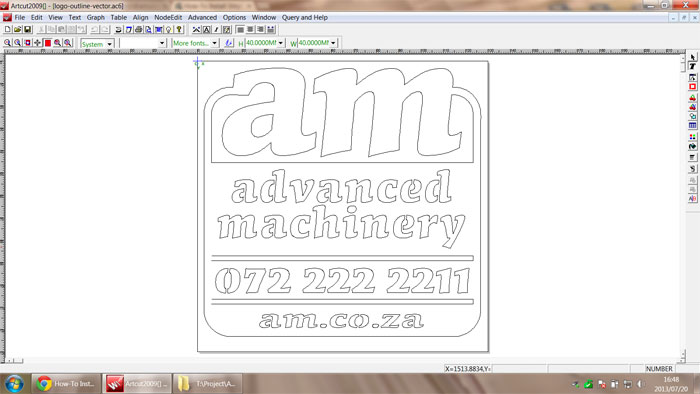Toggle right text alignment button
The image size is (700, 394).
click(261, 29)
